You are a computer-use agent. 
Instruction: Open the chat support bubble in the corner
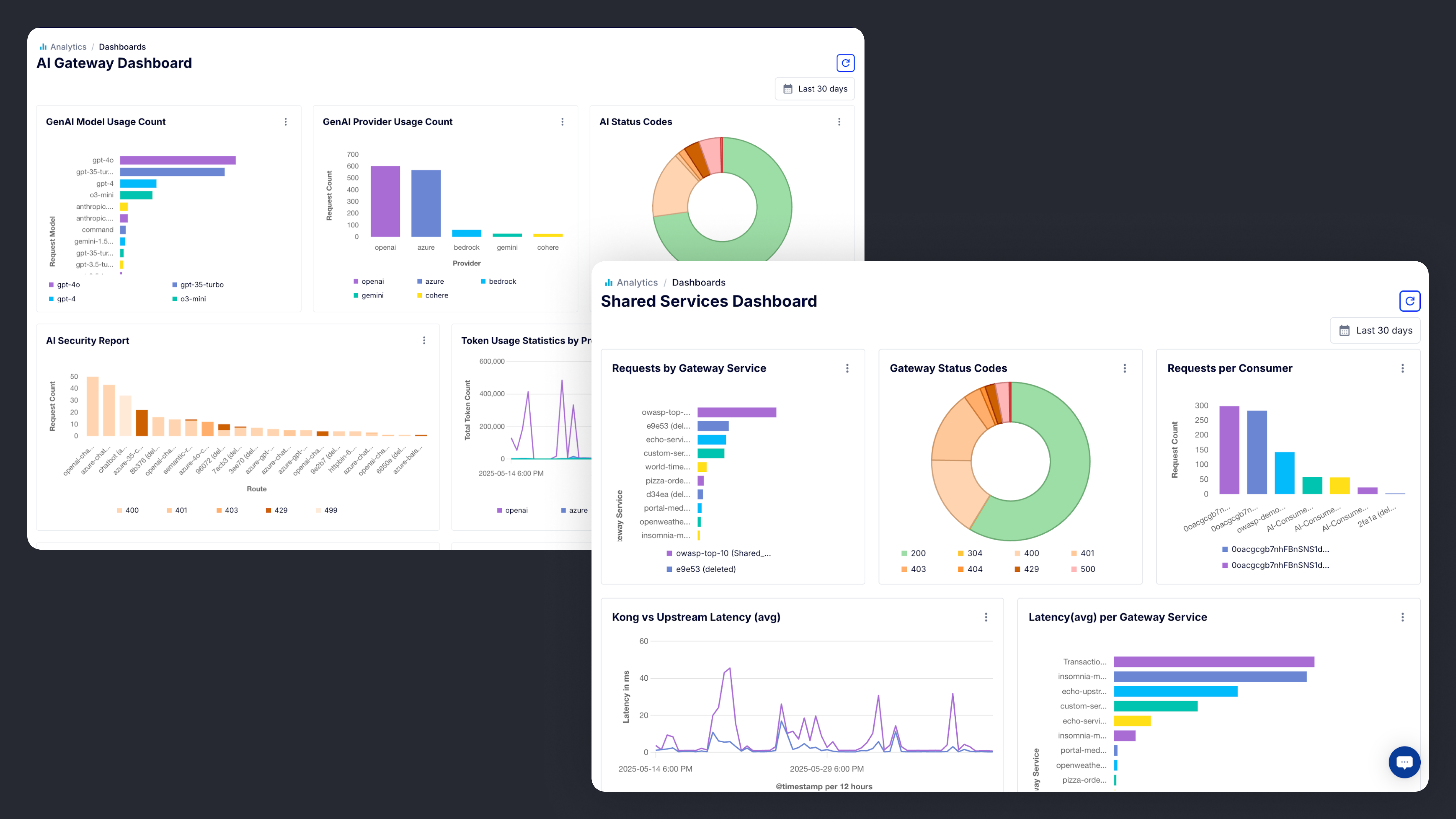pos(1405,762)
